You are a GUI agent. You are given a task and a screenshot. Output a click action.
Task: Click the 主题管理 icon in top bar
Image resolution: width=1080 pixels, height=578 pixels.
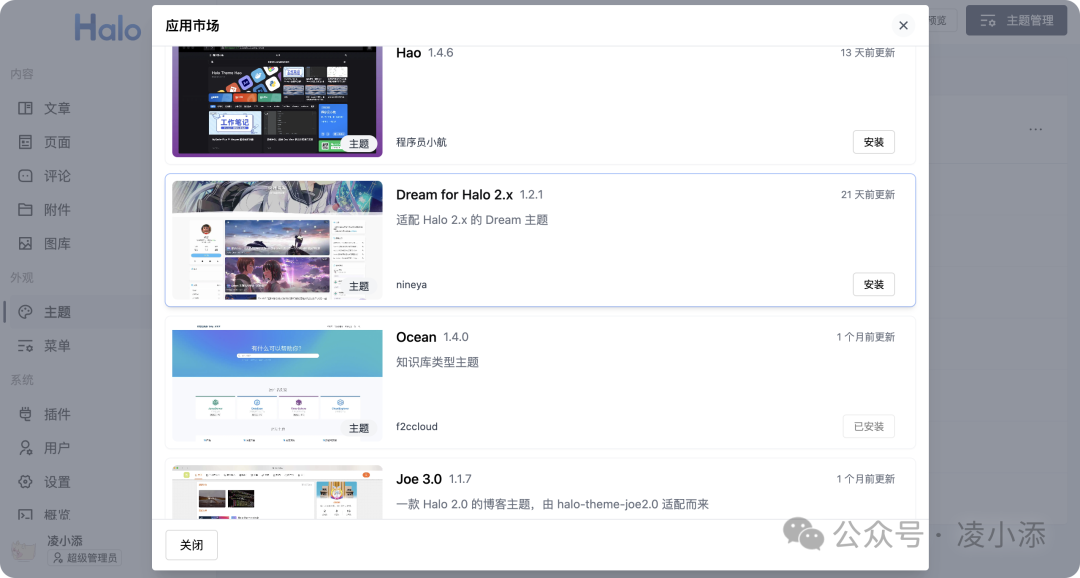988,21
